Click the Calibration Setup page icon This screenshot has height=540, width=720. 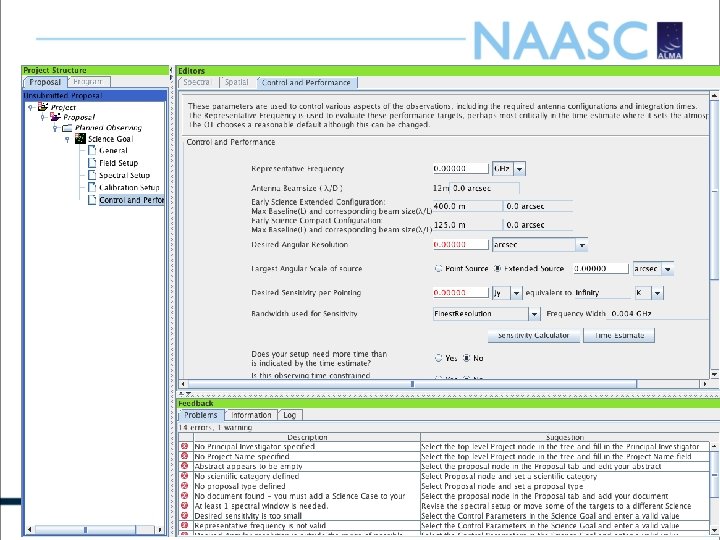(92, 187)
